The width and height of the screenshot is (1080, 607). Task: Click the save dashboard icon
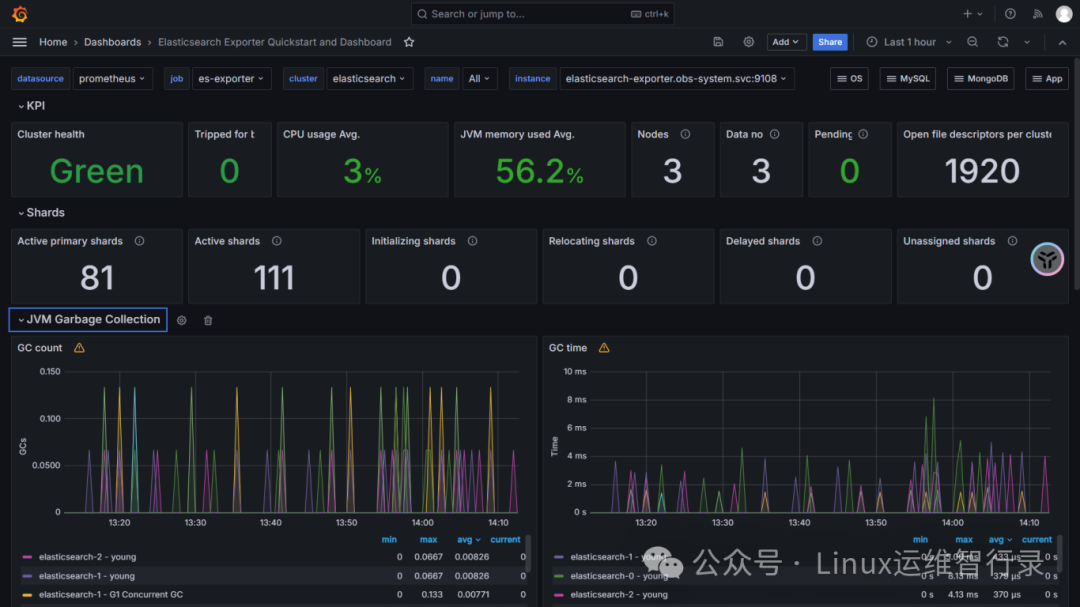click(718, 42)
